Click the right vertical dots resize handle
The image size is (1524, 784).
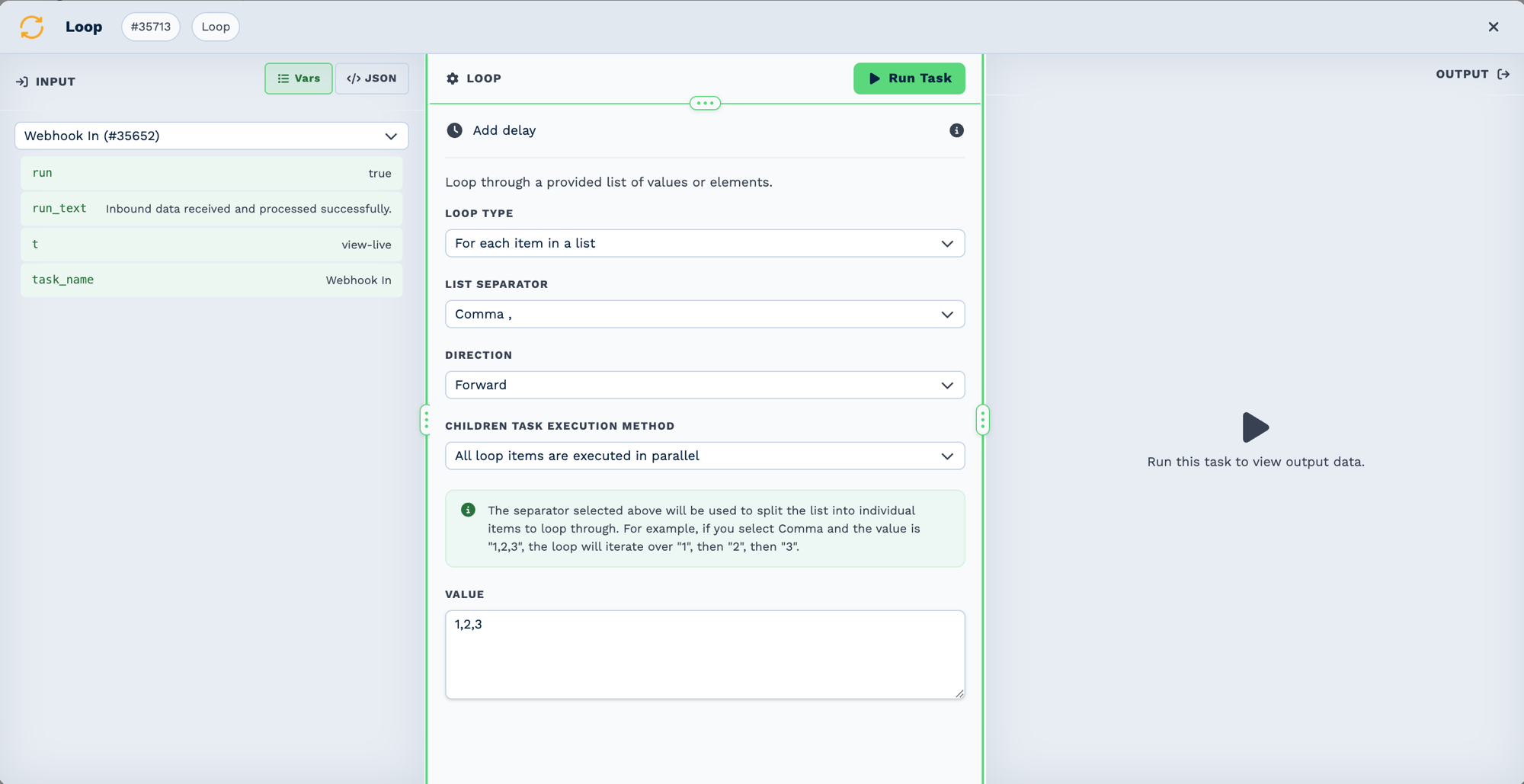[982, 420]
